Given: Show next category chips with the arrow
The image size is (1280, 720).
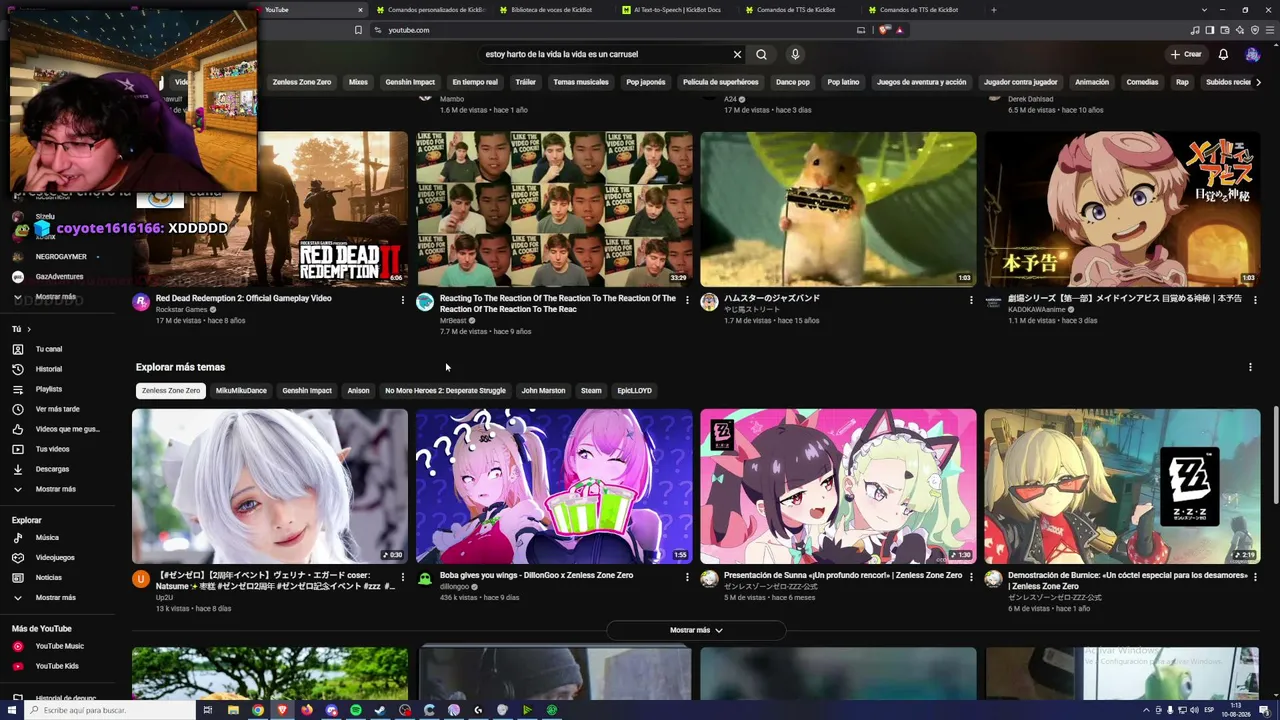Looking at the screenshot, I should coord(1258,82).
